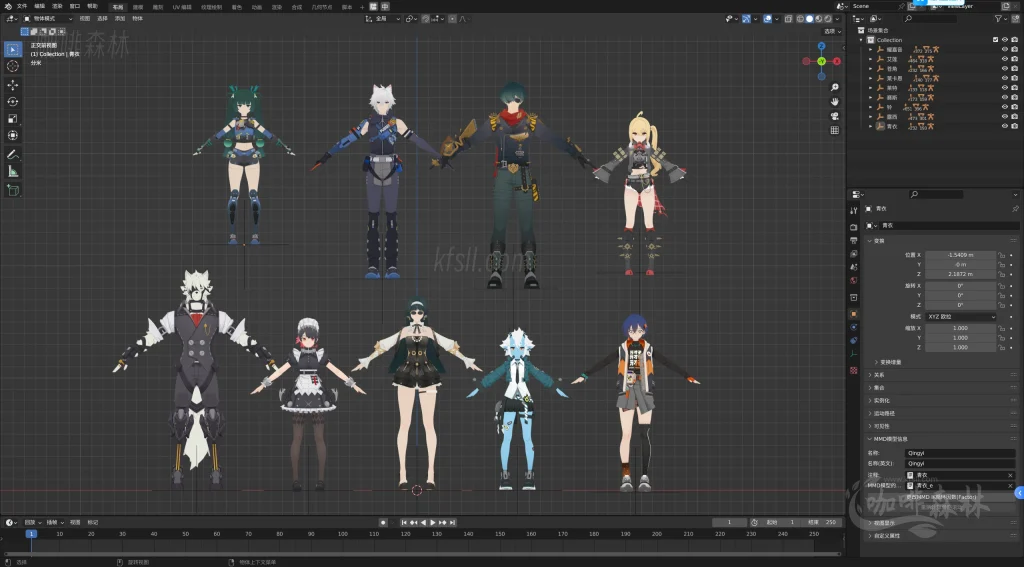This screenshot has width=1024, height=567.
Task: Switch to the 几何节点 workspace tab
Action: tap(321, 7)
